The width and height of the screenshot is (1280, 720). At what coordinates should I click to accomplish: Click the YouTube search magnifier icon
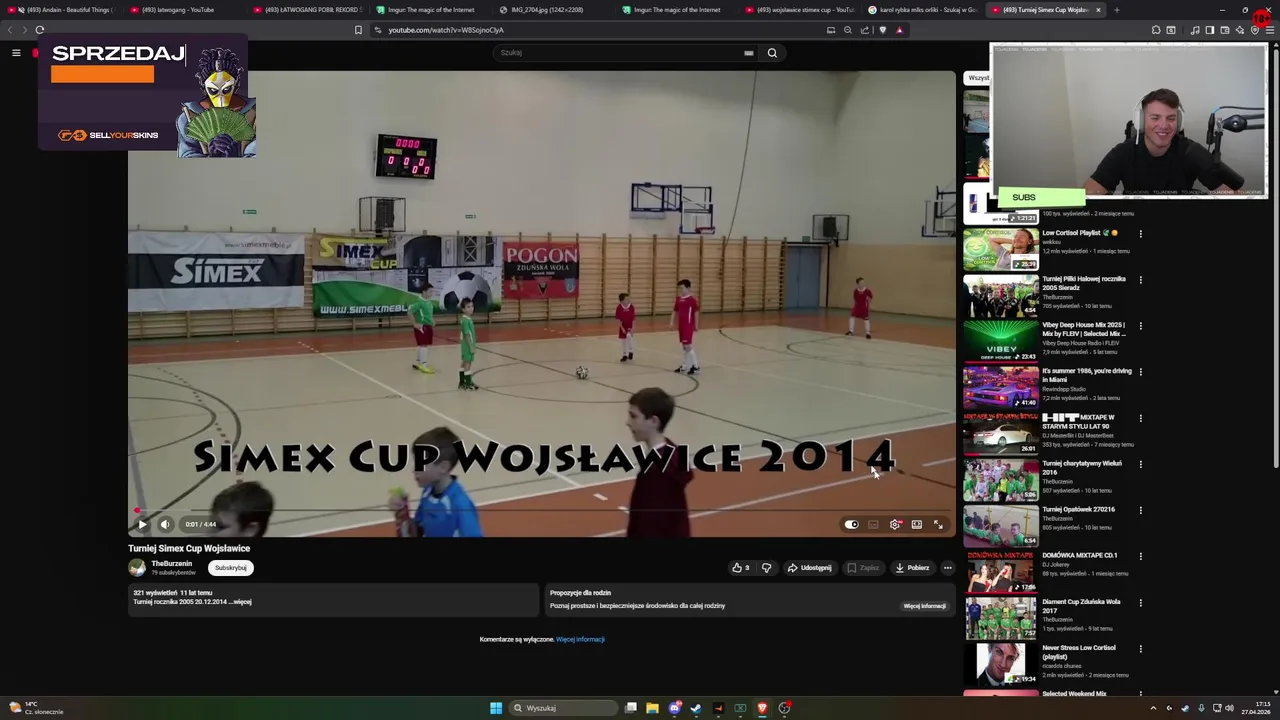(x=772, y=52)
